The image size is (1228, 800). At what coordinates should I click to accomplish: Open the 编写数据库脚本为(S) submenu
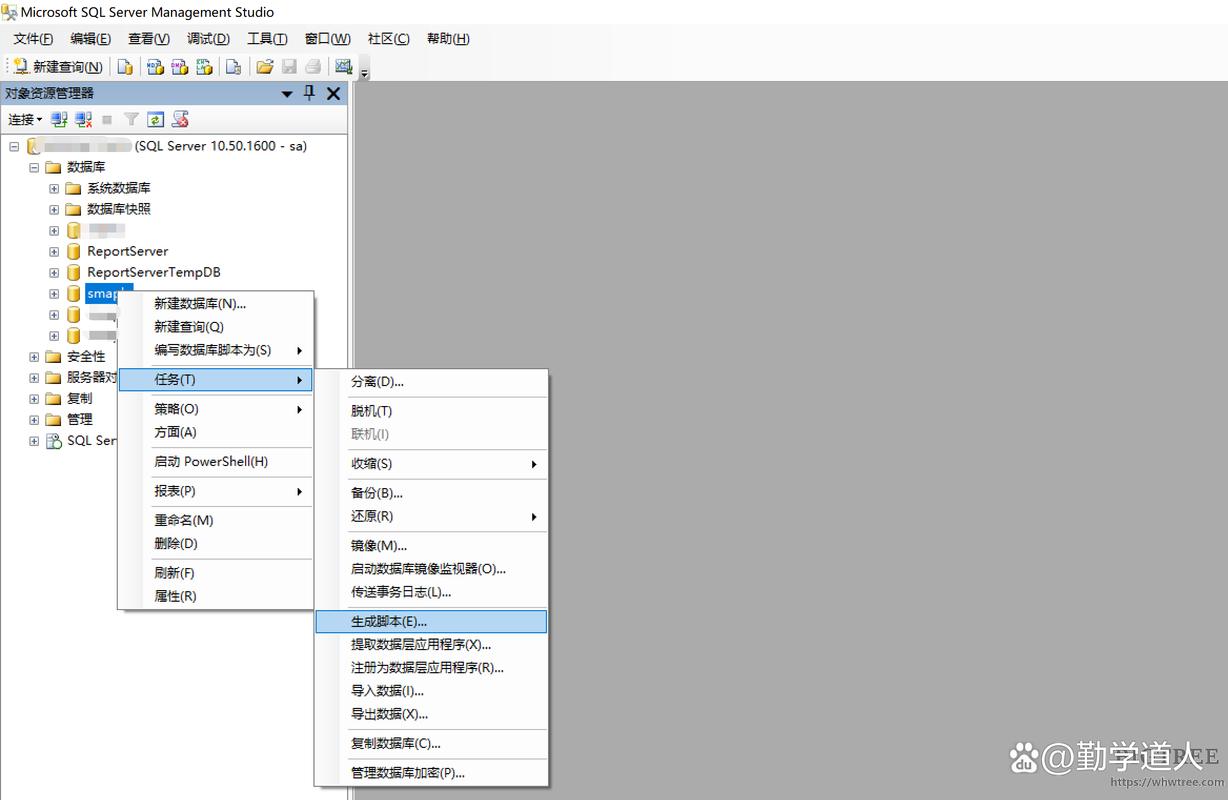215,350
